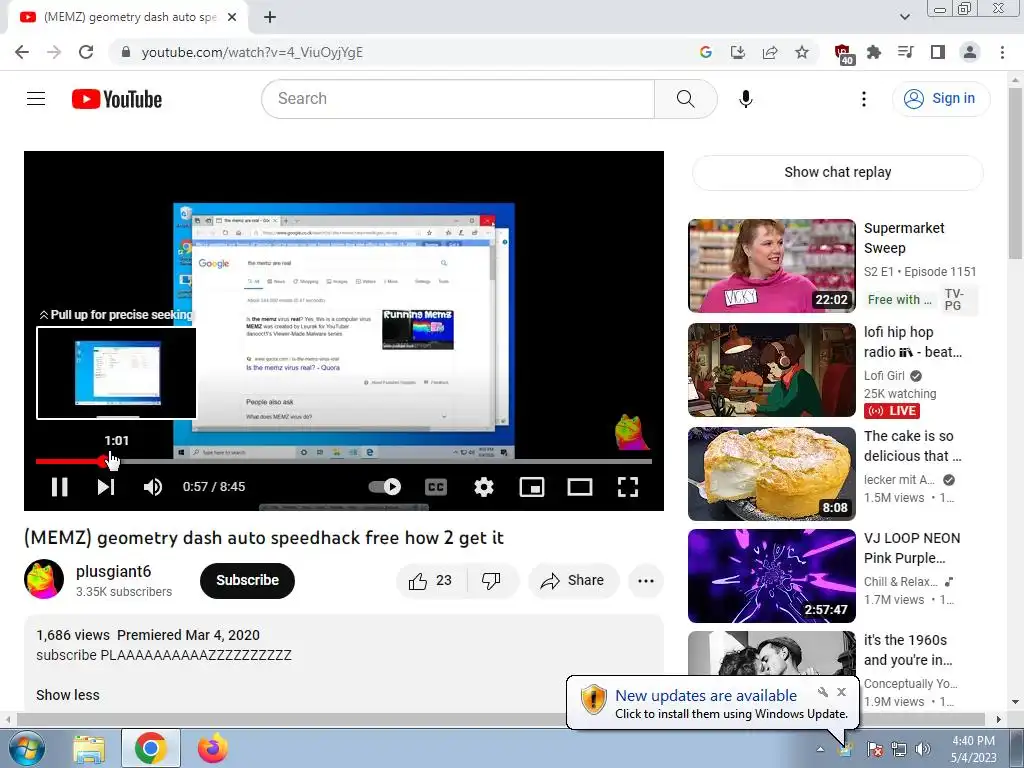Open more actions ellipsis below video
This screenshot has height=768, width=1024.
646,581
